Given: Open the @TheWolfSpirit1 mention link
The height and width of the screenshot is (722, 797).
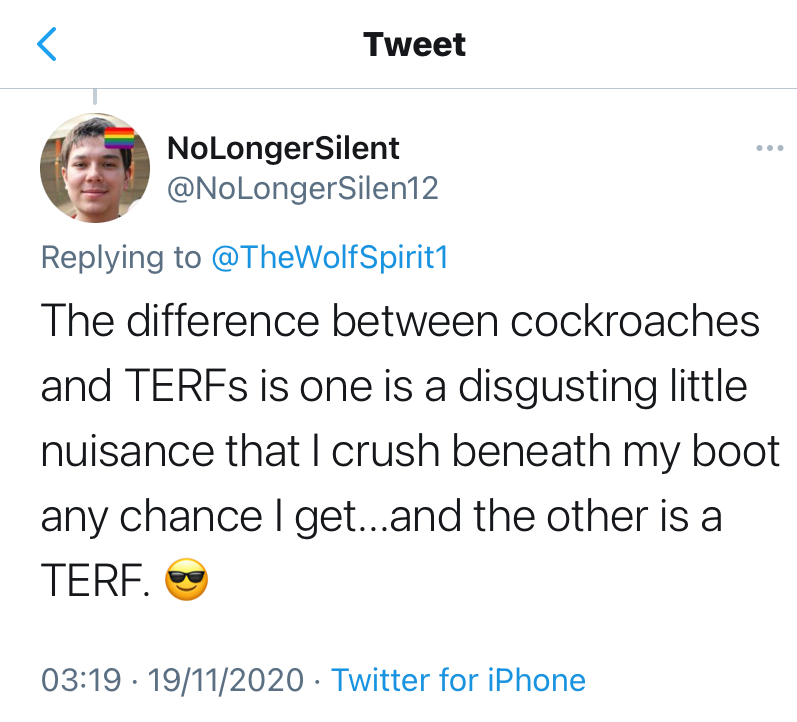Looking at the screenshot, I should point(330,257).
